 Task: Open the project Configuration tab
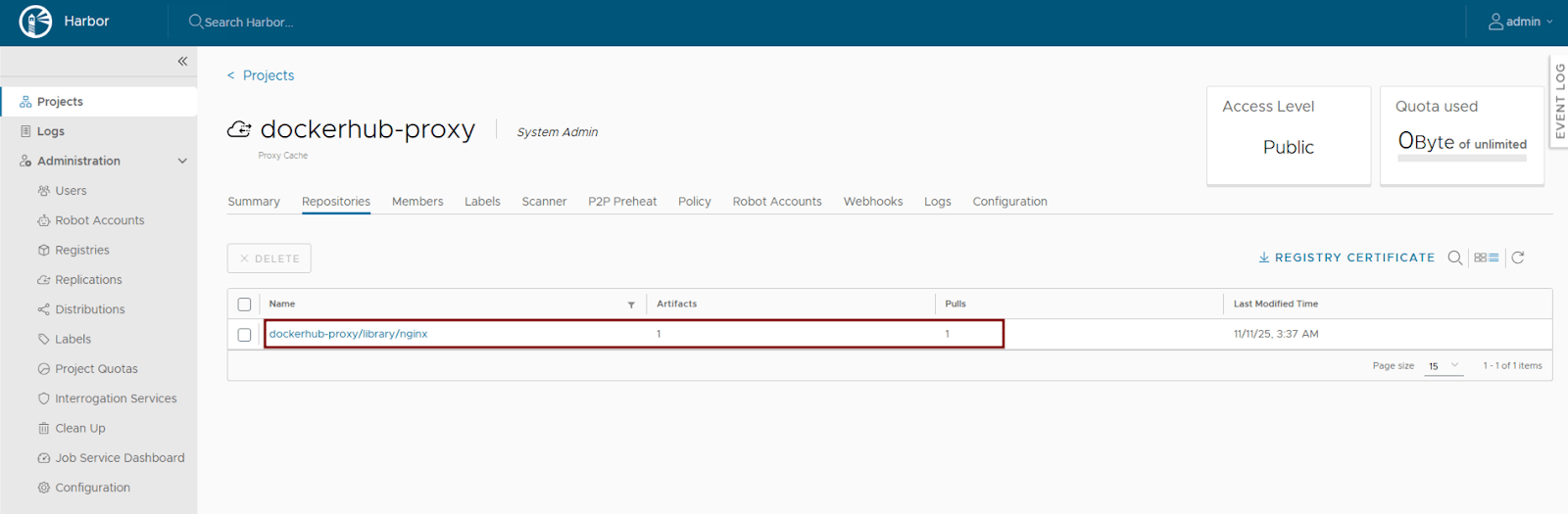coord(1009,202)
